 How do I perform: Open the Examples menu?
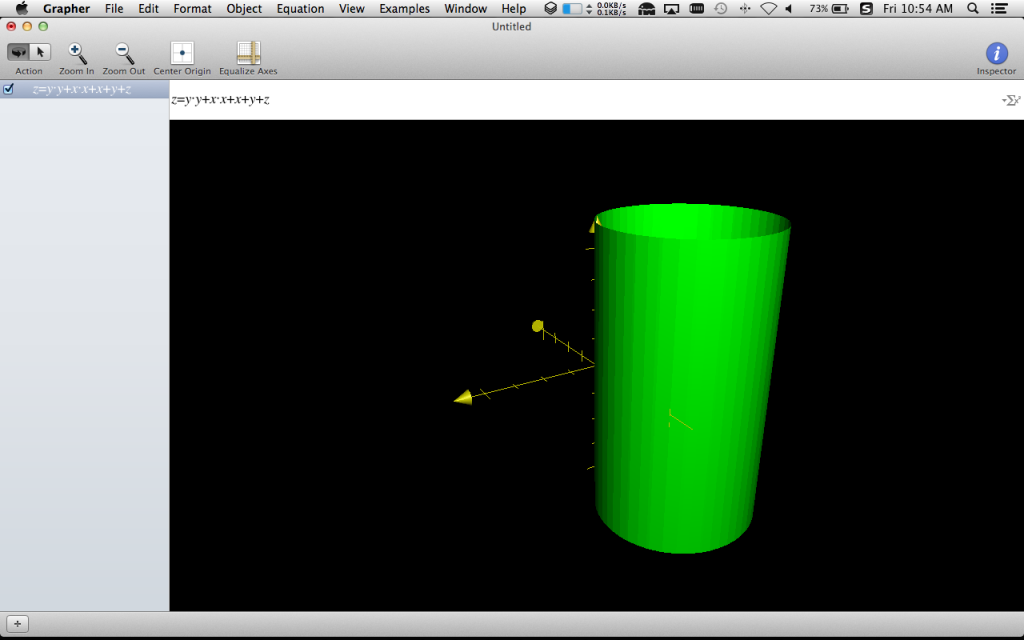pos(404,9)
